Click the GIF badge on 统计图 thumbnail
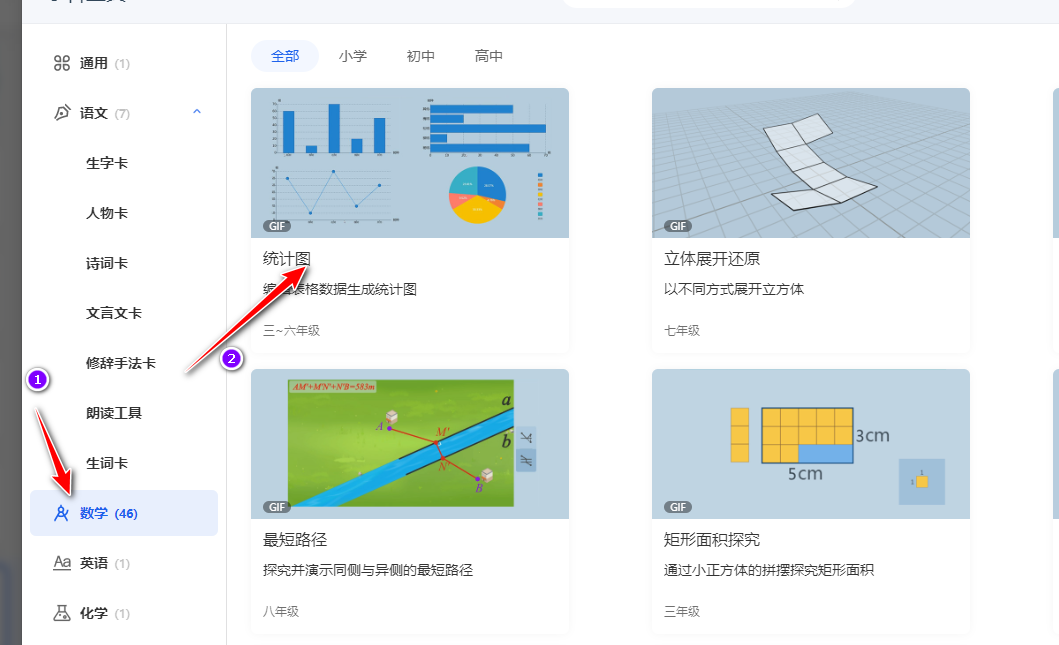The image size is (1059, 645). point(277,225)
